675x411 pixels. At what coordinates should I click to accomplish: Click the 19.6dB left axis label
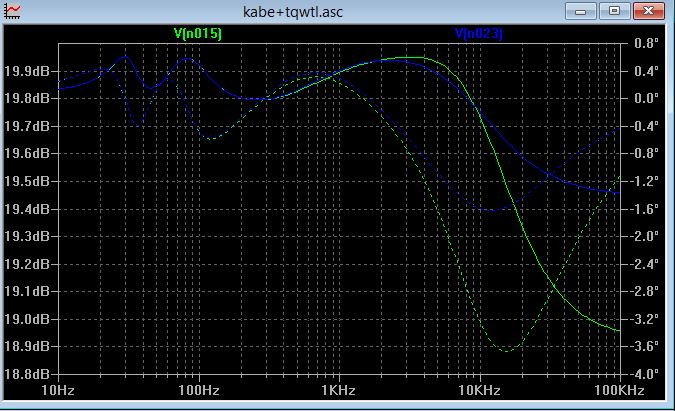coord(27,154)
